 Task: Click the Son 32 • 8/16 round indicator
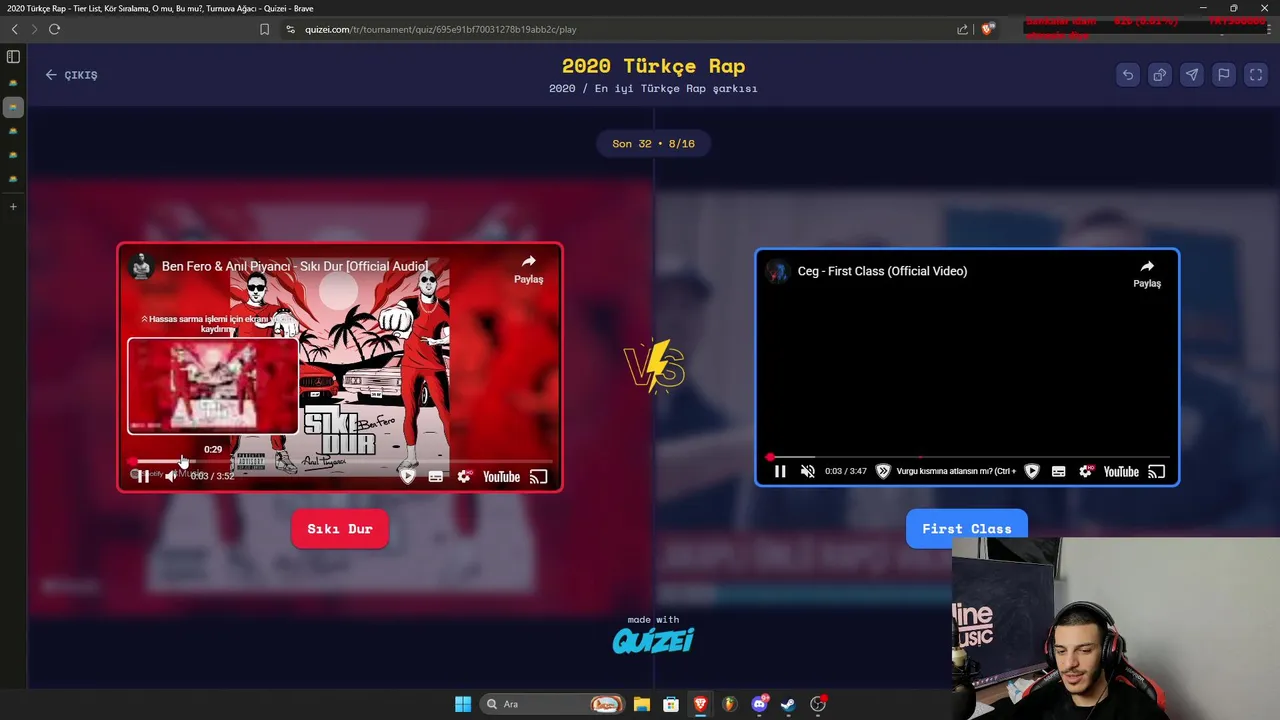pos(654,144)
